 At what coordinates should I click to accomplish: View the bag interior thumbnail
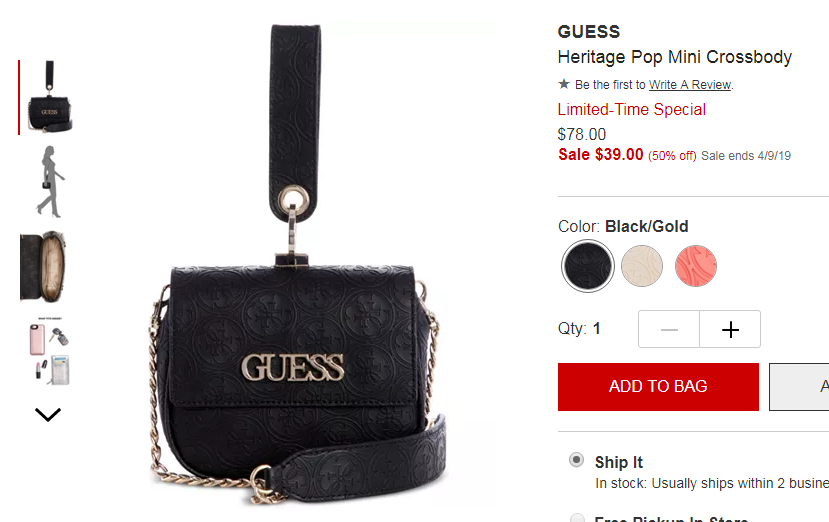click(x=42, y=267)
